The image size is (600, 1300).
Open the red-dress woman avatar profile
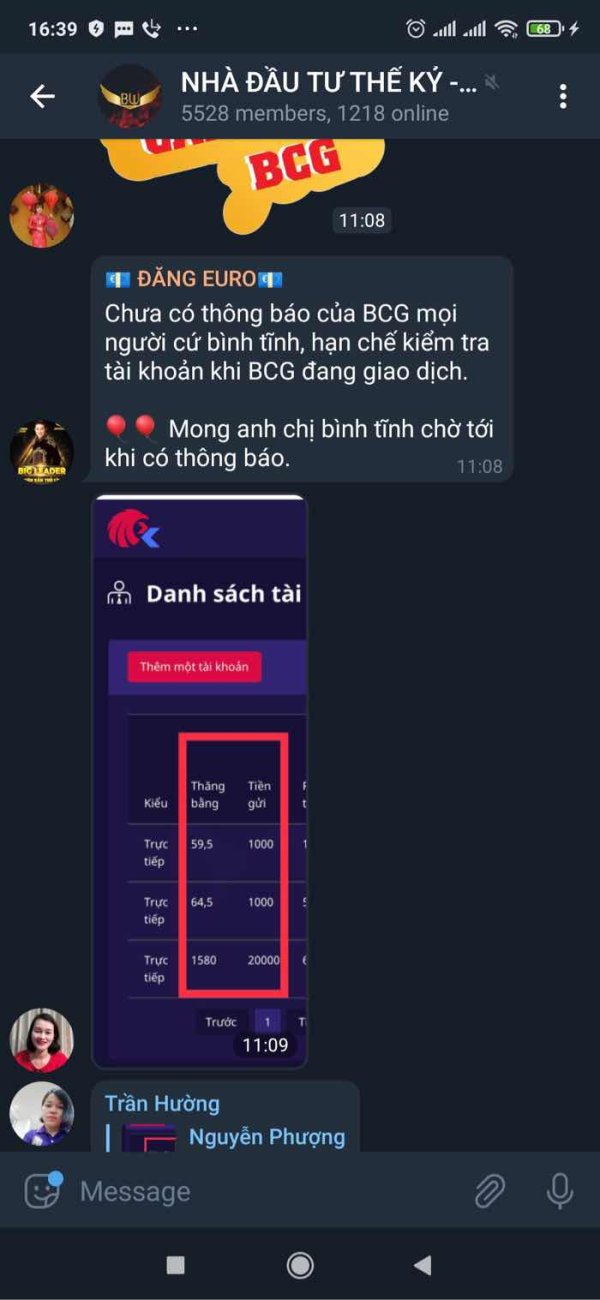[x=42, y=216]
